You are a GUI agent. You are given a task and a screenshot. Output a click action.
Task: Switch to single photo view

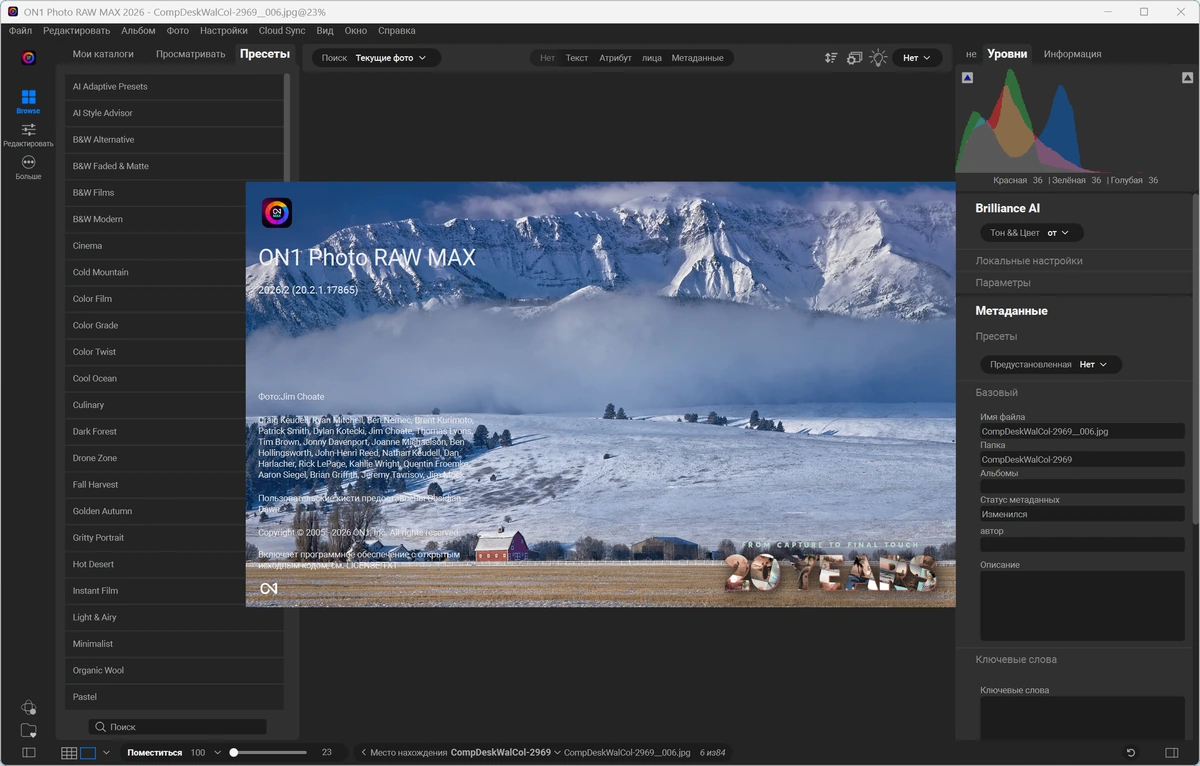[88, 753]
